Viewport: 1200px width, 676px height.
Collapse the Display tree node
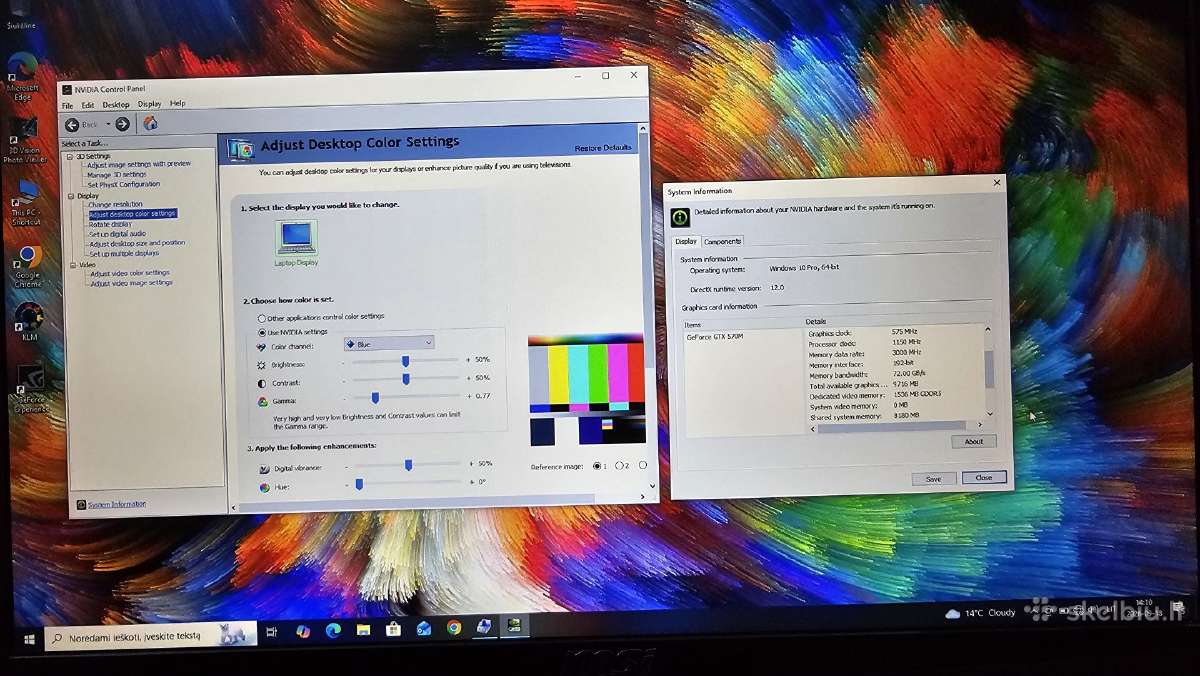pyautogui.click(x=71, y=196)
